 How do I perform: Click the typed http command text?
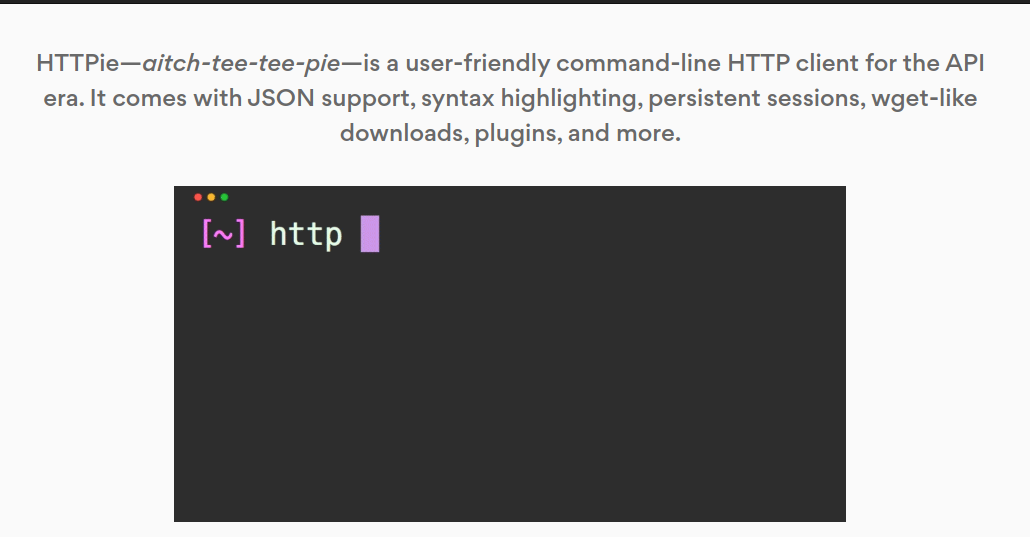click(306, 235)
